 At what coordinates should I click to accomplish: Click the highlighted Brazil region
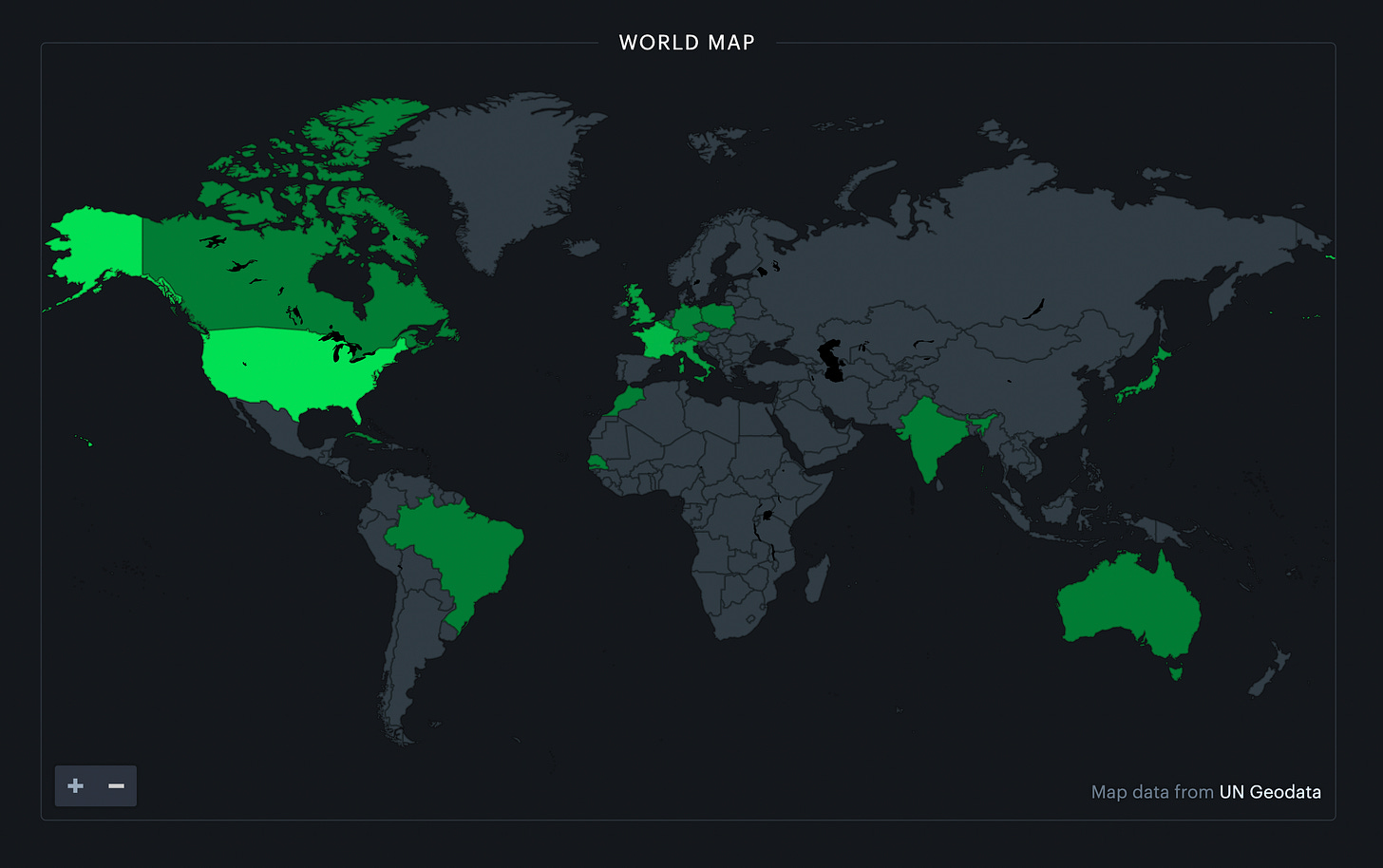click(456, 551)
